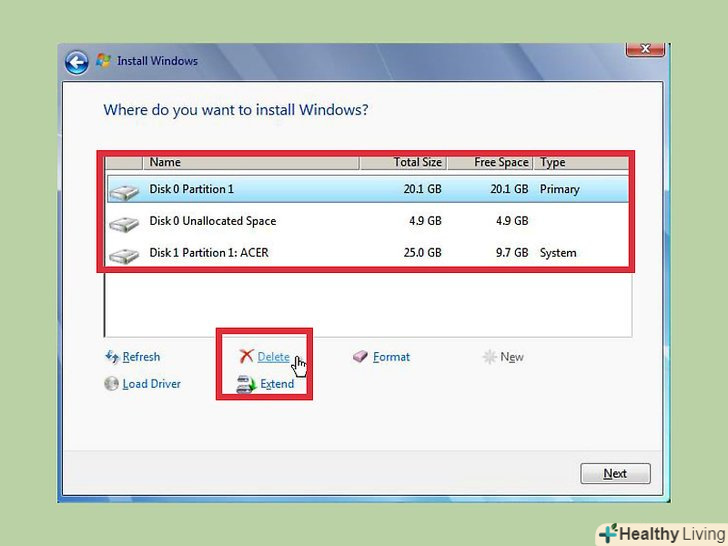Select Disk 1 Partition 1: ACER row

pyautogui.click(x=367, y=253)
